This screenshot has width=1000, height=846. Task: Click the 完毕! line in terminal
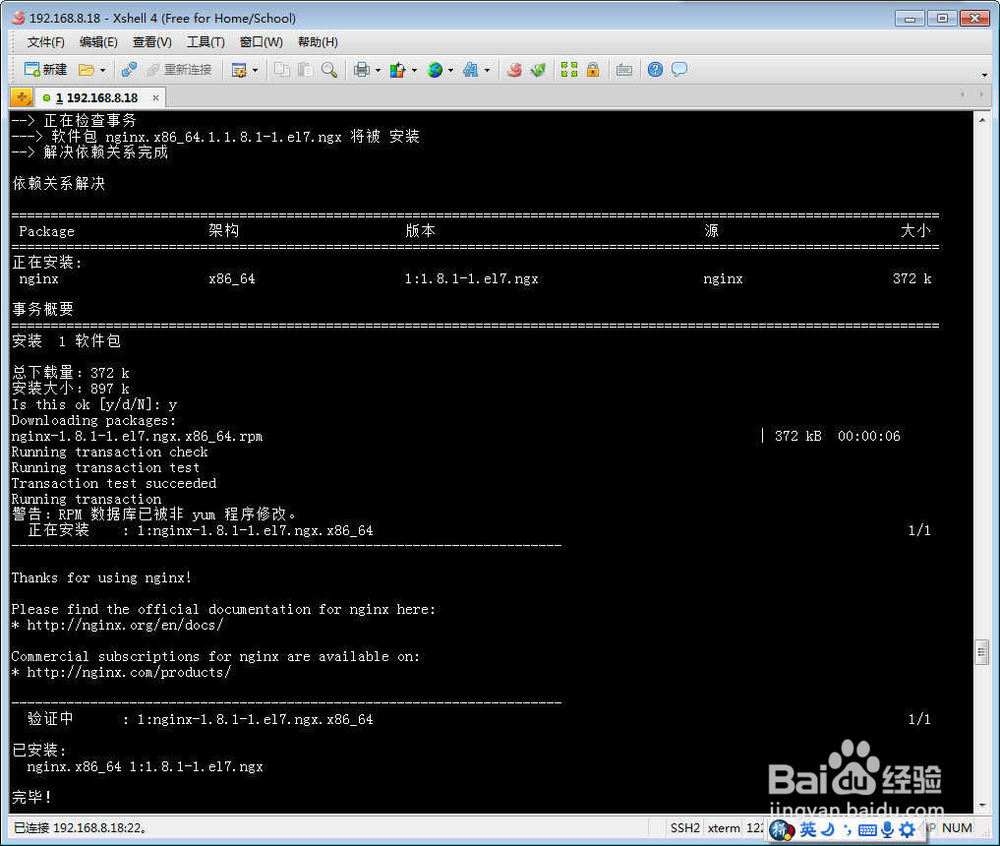(31, 797)
